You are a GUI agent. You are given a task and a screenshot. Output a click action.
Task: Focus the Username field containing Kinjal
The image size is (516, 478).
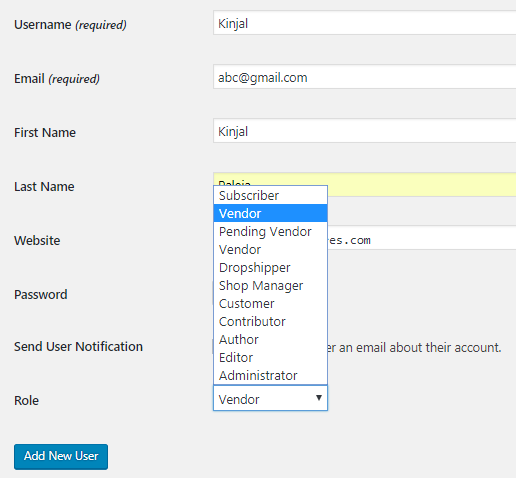[x=365, y=23]
